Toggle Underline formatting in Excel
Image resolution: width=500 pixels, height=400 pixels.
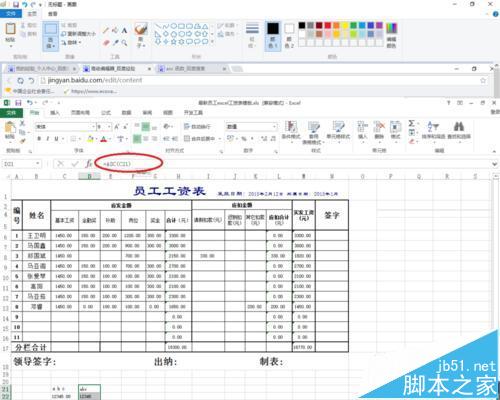coord(56,139)
